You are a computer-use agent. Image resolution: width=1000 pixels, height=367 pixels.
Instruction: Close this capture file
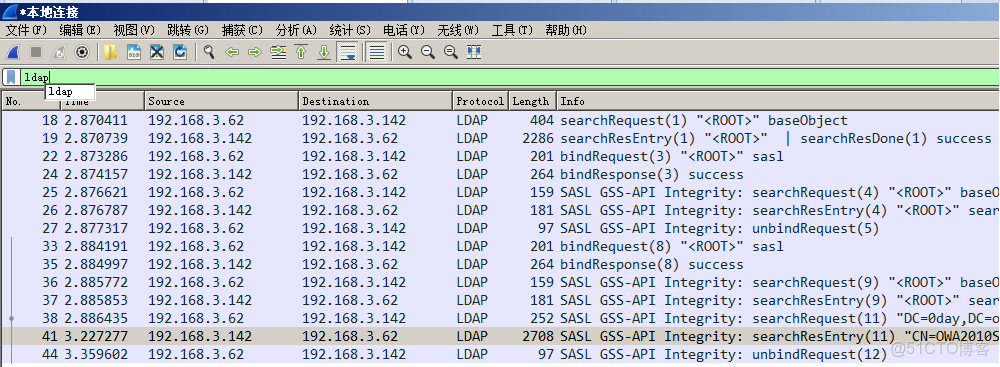point(157,52)
